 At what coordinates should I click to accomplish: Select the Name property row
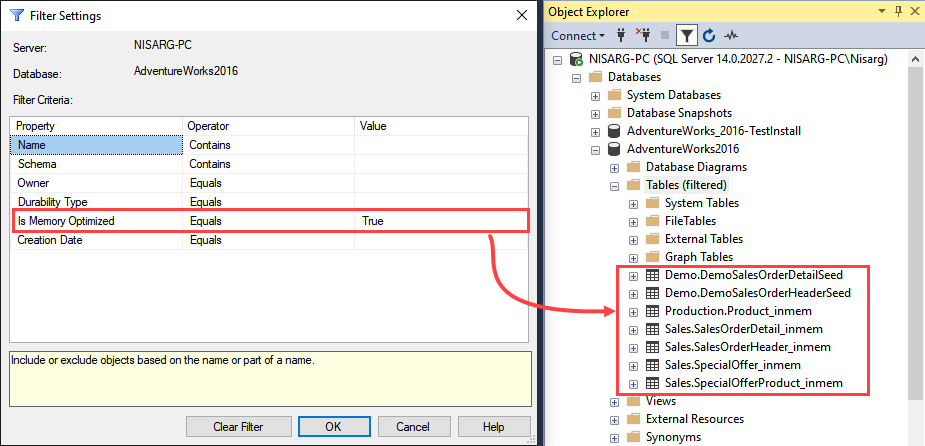click(269, 145)
